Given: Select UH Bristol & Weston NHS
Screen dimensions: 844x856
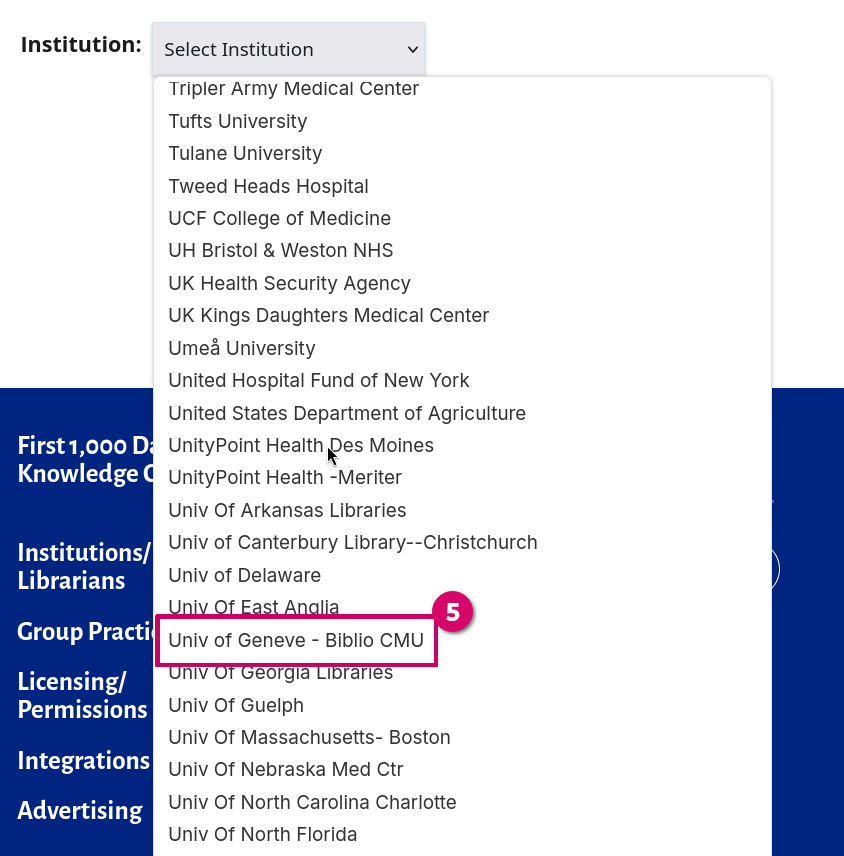Looking at the screenshot, I should 281,250.
